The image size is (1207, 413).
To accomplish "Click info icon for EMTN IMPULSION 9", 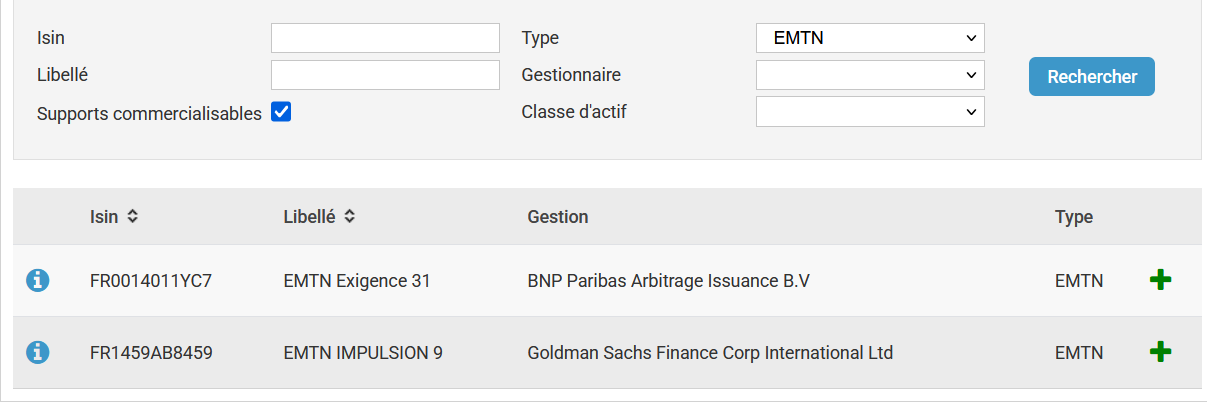I will pyautogui.click(x=37, y=352).
